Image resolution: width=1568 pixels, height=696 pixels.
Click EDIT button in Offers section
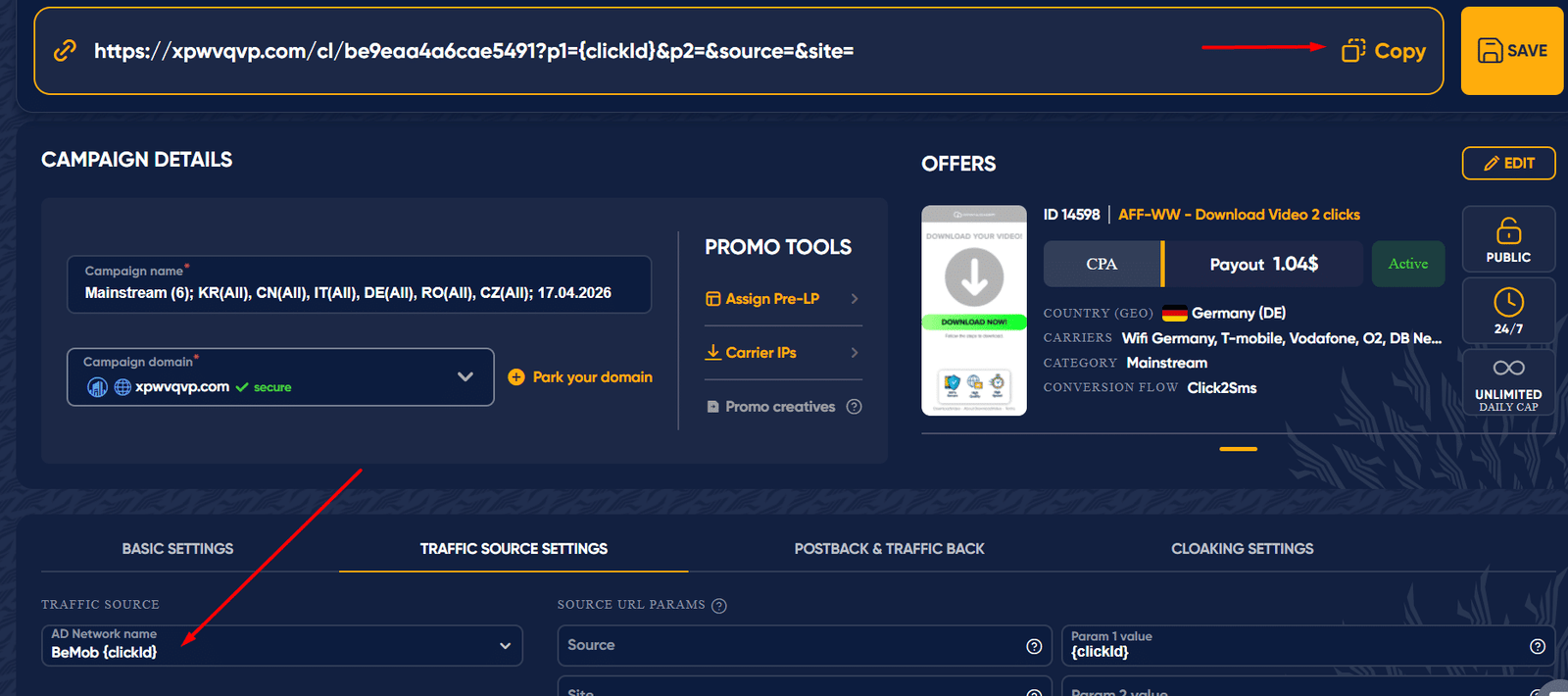coord(1508,164)
